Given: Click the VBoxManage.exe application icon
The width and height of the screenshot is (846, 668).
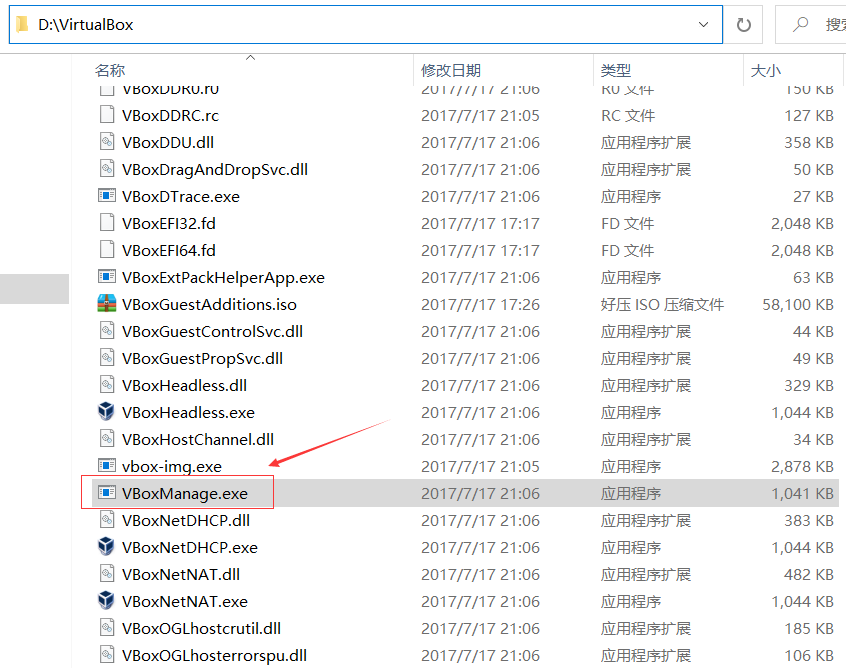Looking at the screenshot, I should 107,493.
